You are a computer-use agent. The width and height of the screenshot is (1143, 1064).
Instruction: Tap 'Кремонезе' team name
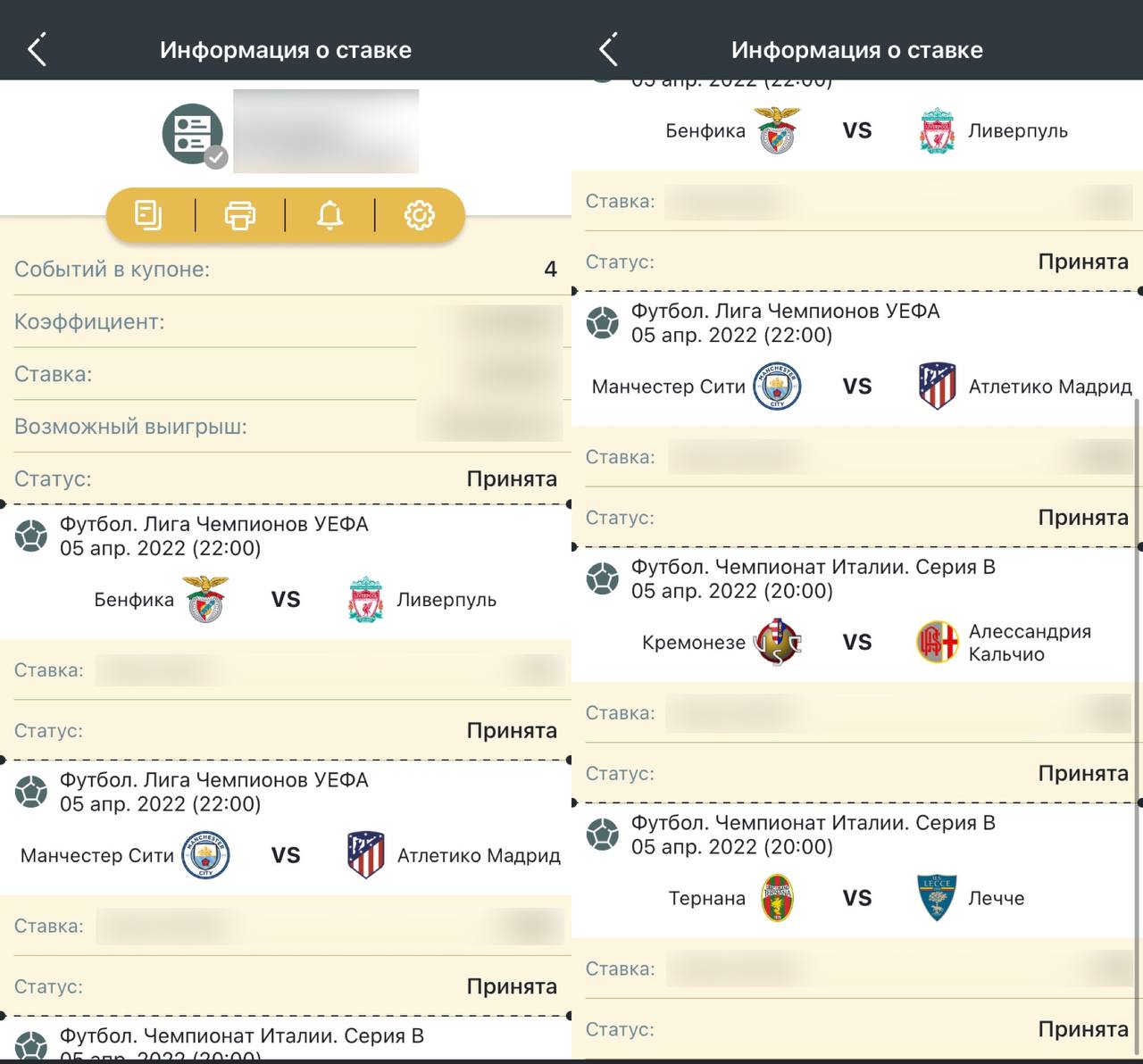tap(694, 643)
